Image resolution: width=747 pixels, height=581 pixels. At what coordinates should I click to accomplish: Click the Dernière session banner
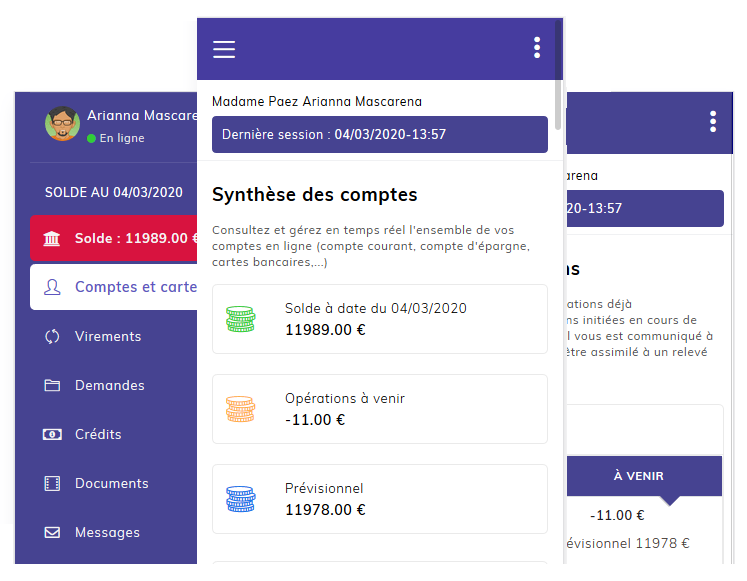(379, 134)
